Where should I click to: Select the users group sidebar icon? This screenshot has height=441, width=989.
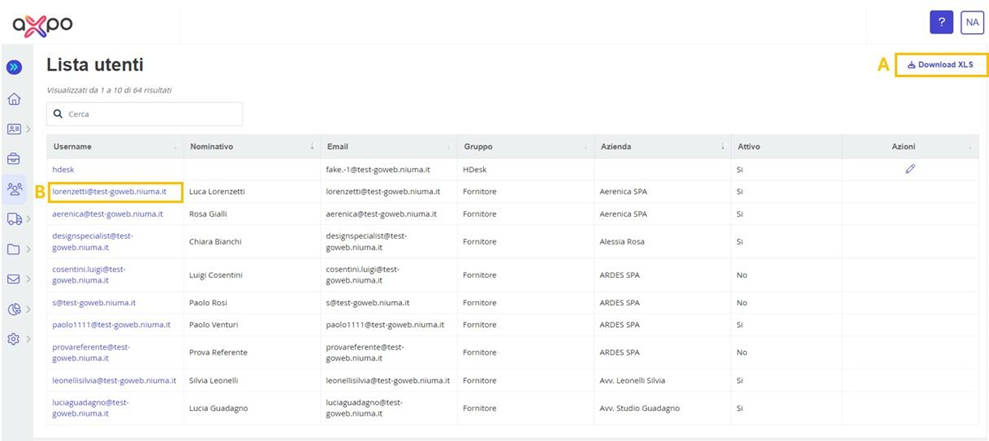point(14,189)
